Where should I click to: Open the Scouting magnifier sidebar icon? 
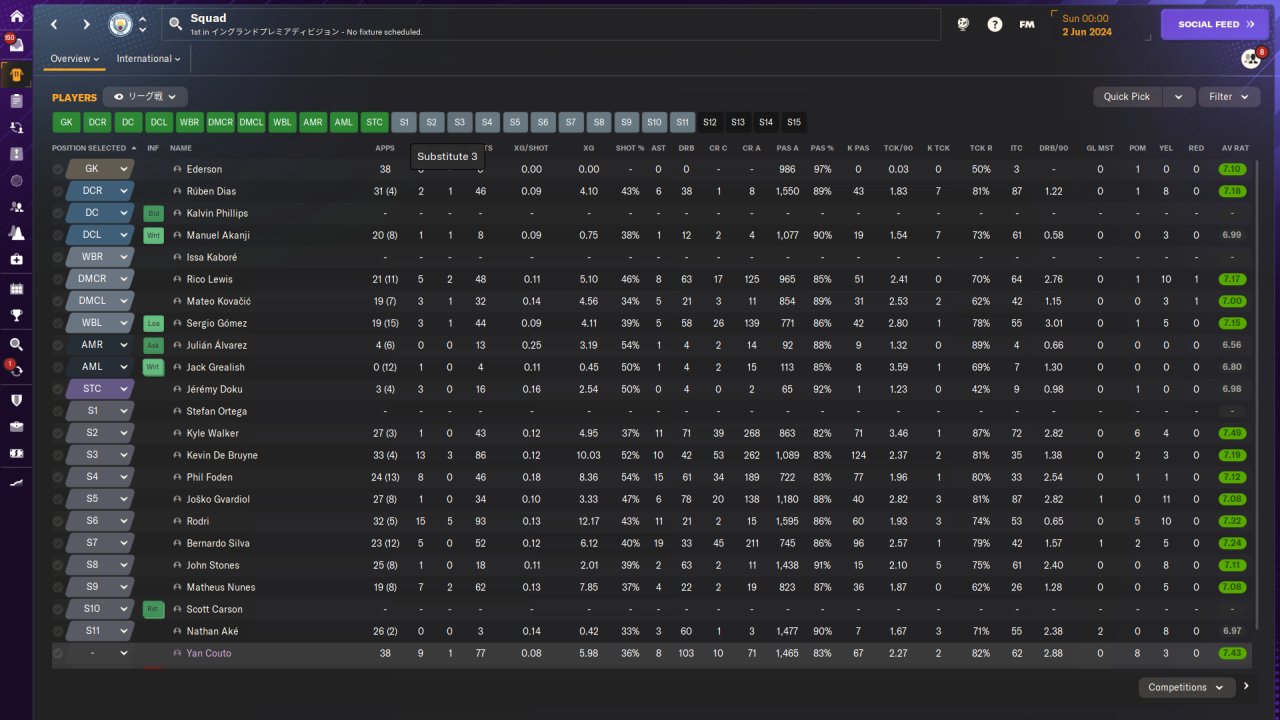coord(16,344)
